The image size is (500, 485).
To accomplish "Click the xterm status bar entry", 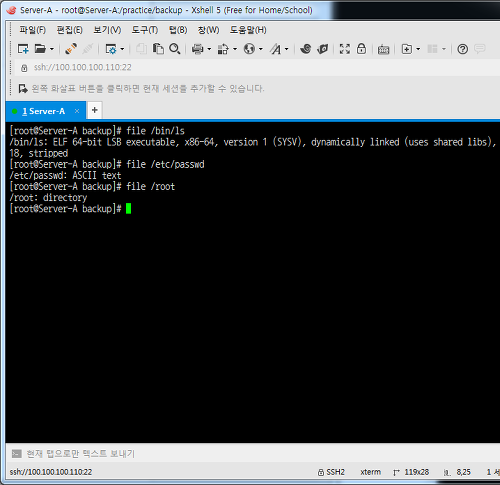I will pos(370,472).
